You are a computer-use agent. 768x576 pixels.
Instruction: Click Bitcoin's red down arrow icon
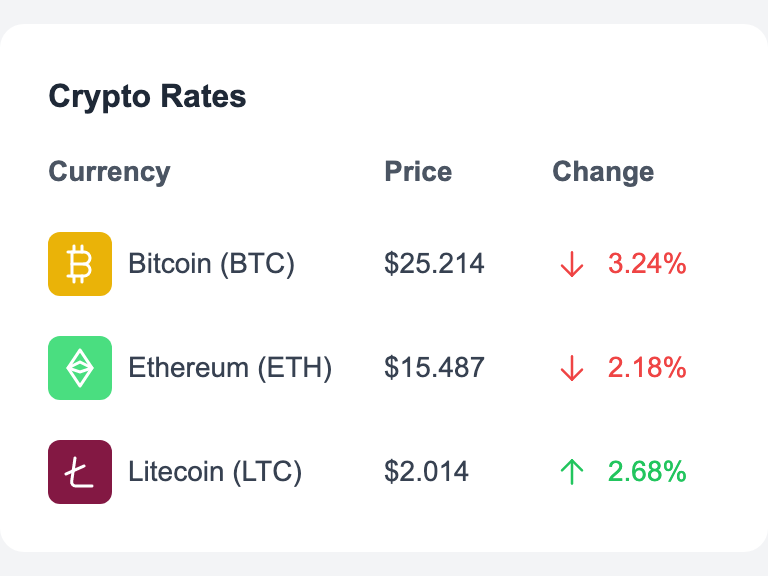pos(572,264)
